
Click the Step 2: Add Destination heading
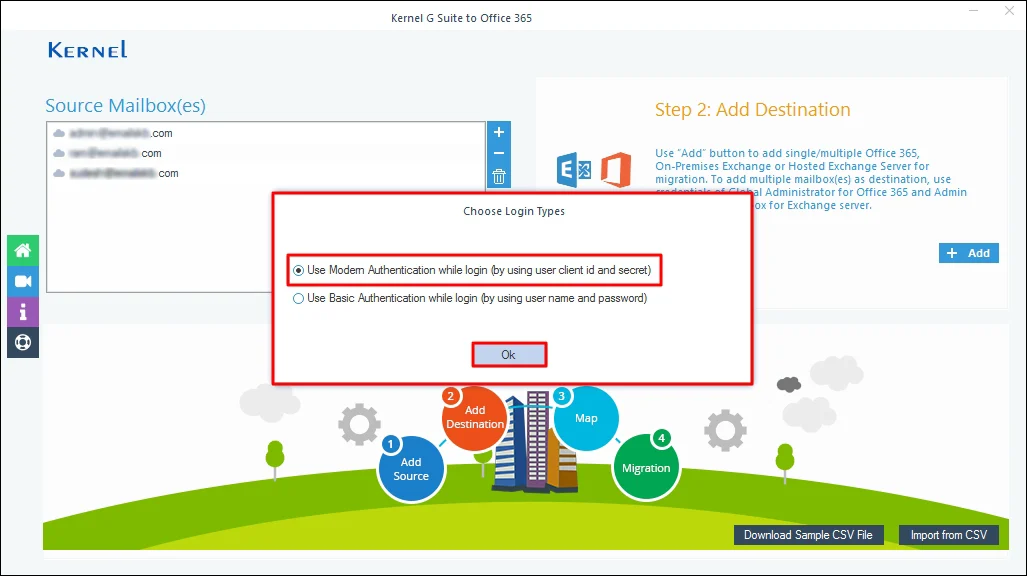tap(753, 109)
